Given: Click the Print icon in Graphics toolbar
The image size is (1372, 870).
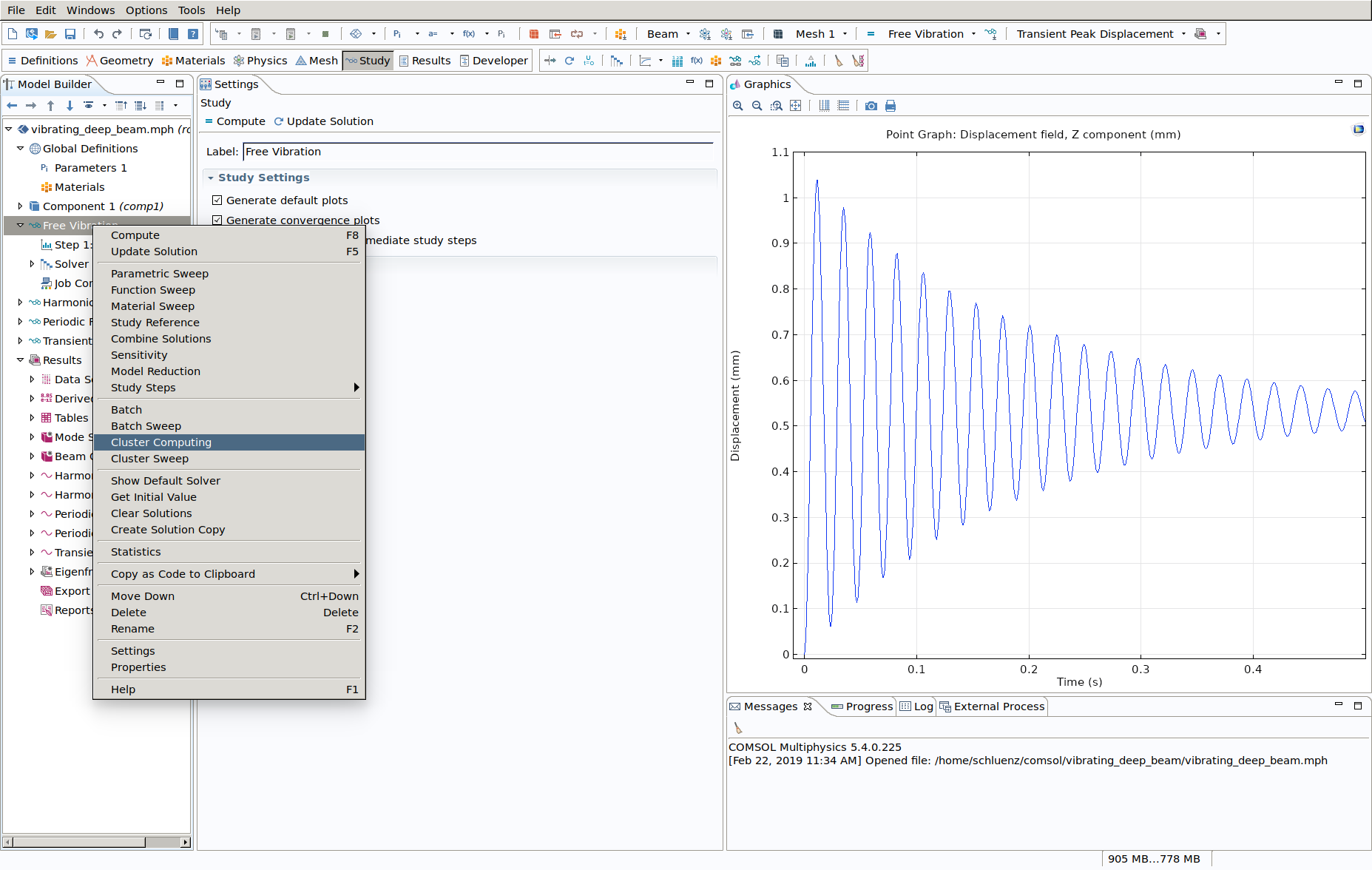Looking at the screenshot, I should [891, 106].
